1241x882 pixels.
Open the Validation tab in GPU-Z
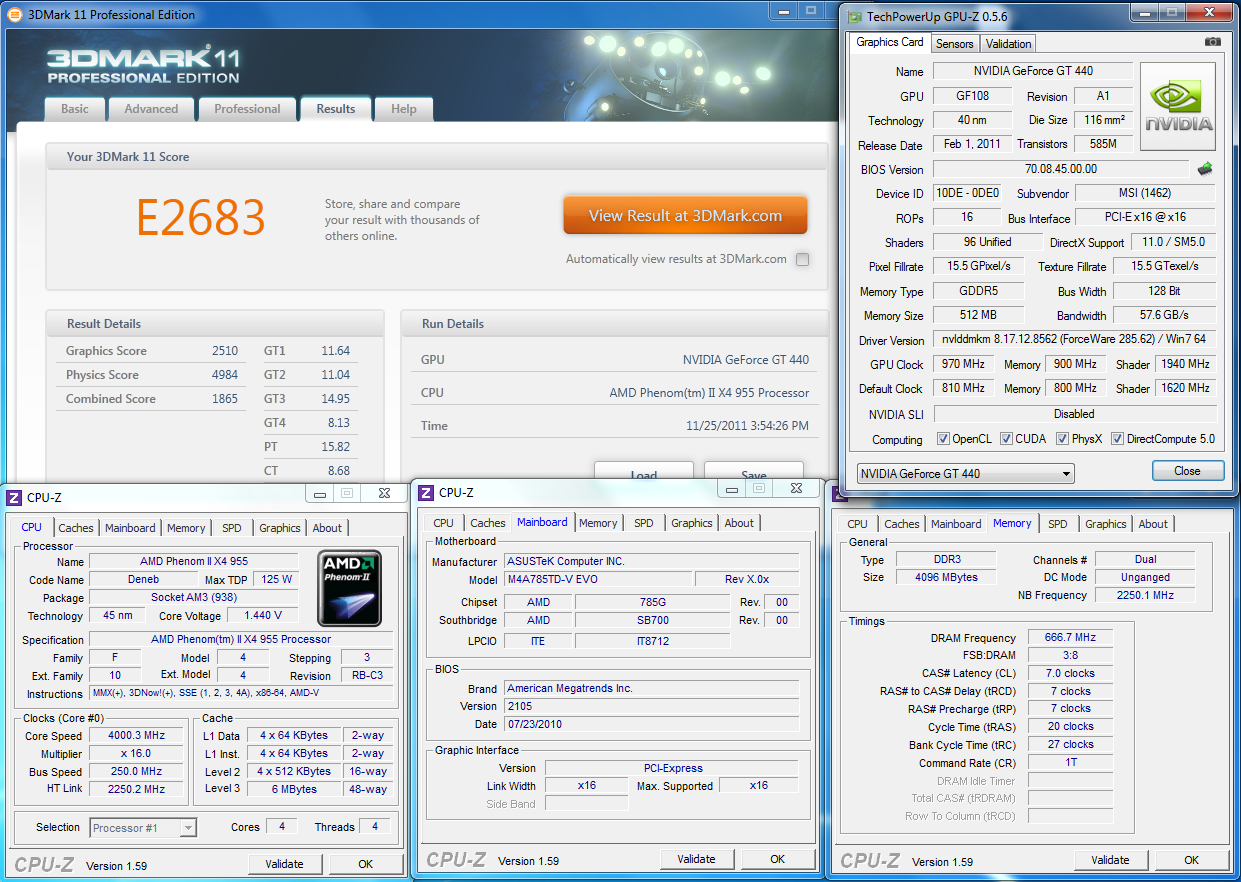click(x=1008, y=44)
